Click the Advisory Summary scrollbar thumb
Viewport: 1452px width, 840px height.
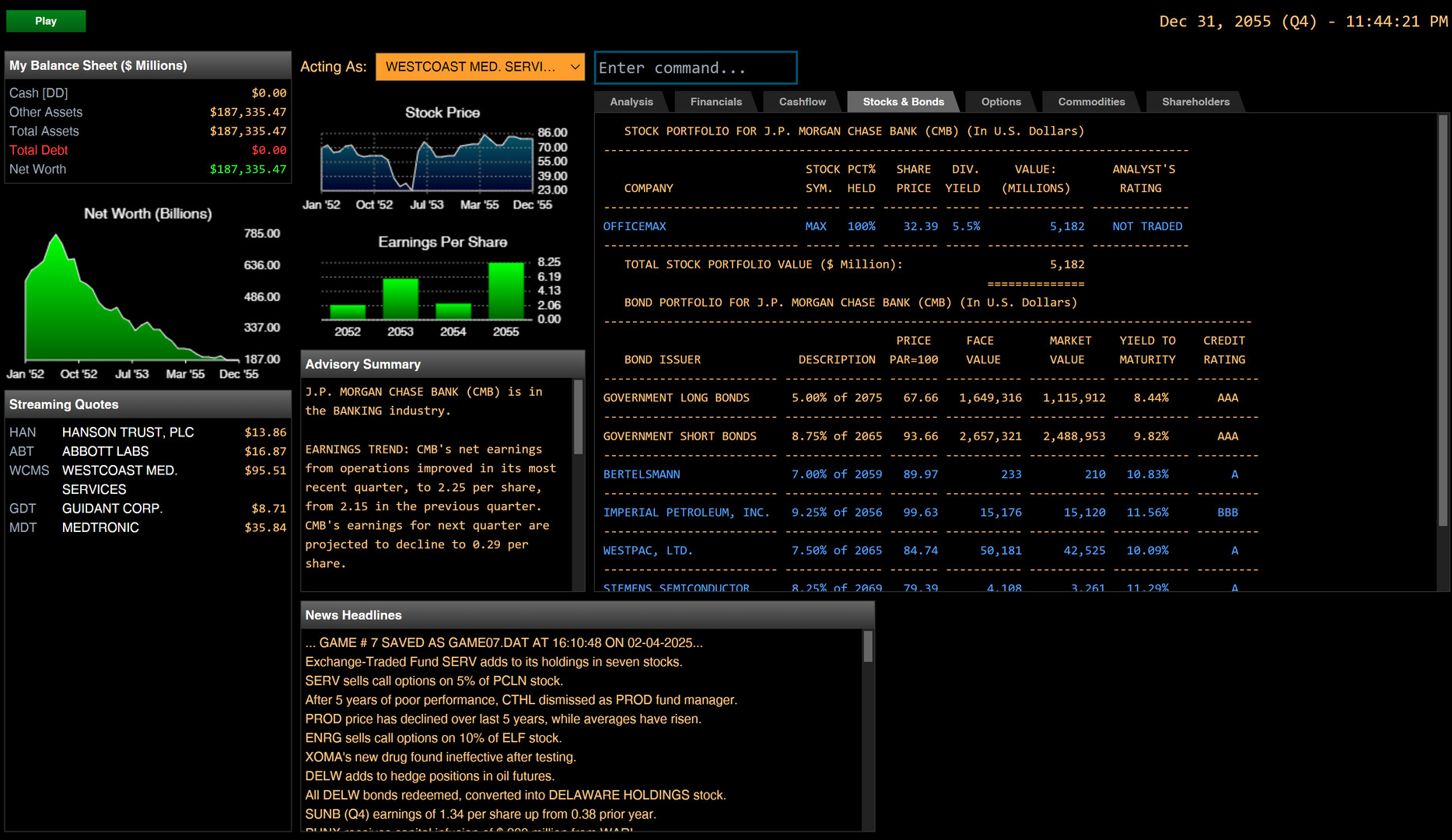tap(578, 417)
